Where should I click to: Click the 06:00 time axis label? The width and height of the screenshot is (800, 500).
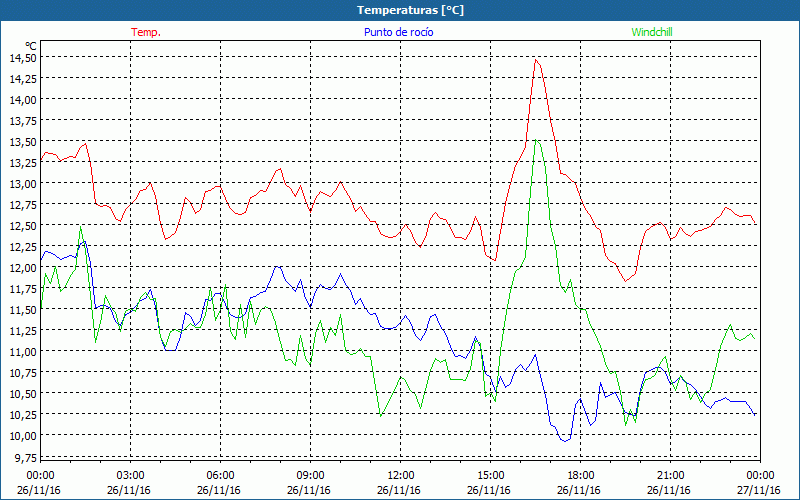[220, 476]
